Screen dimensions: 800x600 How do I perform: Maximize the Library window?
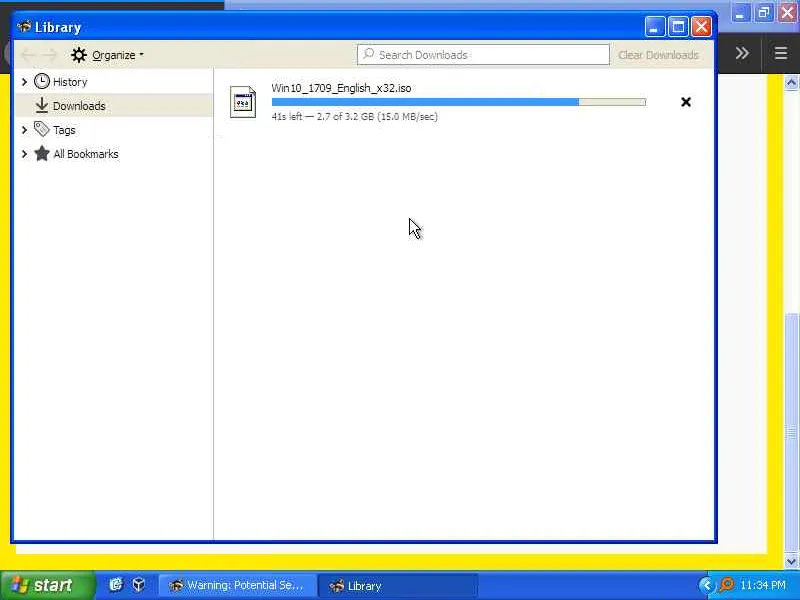click(x=678, y=27)
